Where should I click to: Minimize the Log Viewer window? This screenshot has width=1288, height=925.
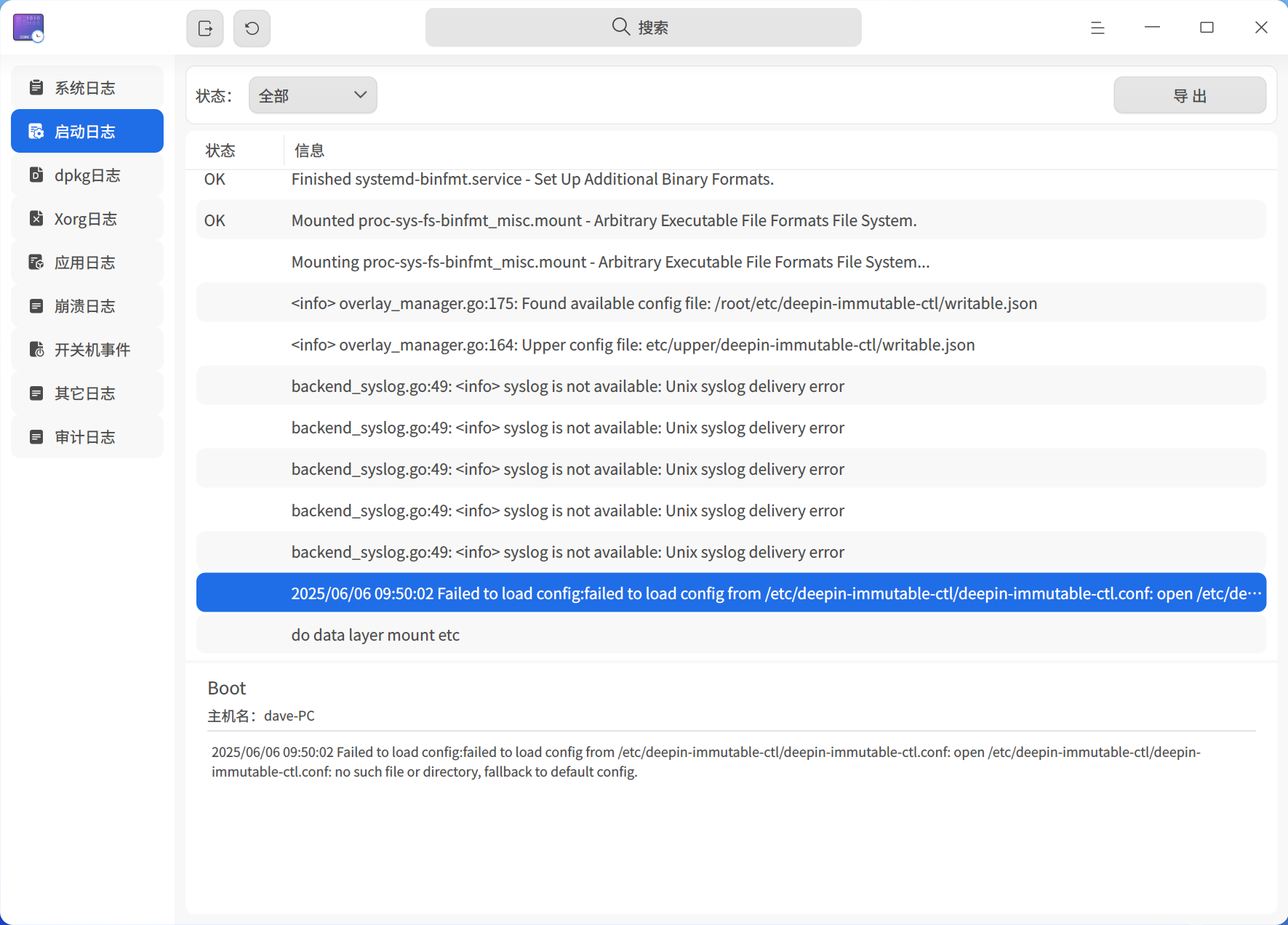point(1152,28)
